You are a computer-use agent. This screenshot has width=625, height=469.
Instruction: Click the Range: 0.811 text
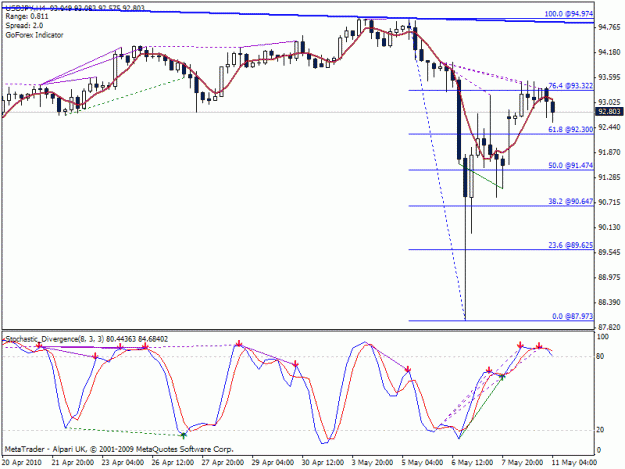(27, 17)
